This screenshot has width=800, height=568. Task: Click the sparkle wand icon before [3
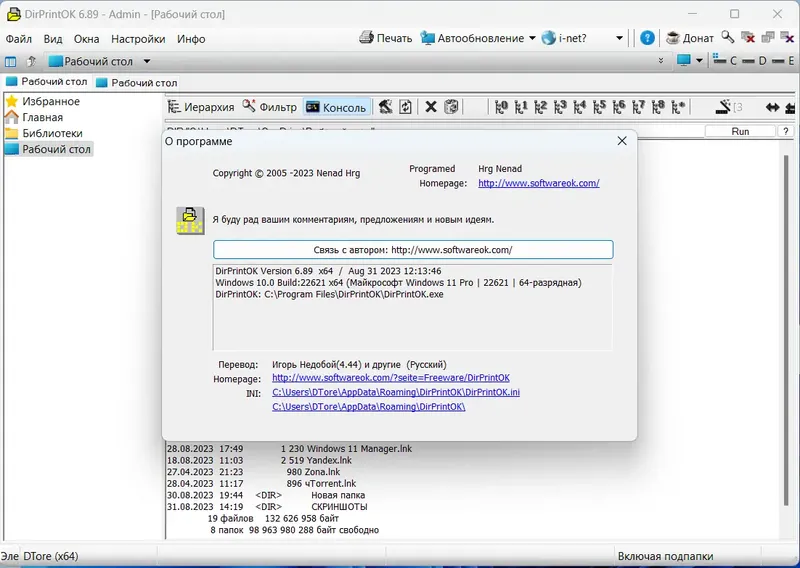723,106
